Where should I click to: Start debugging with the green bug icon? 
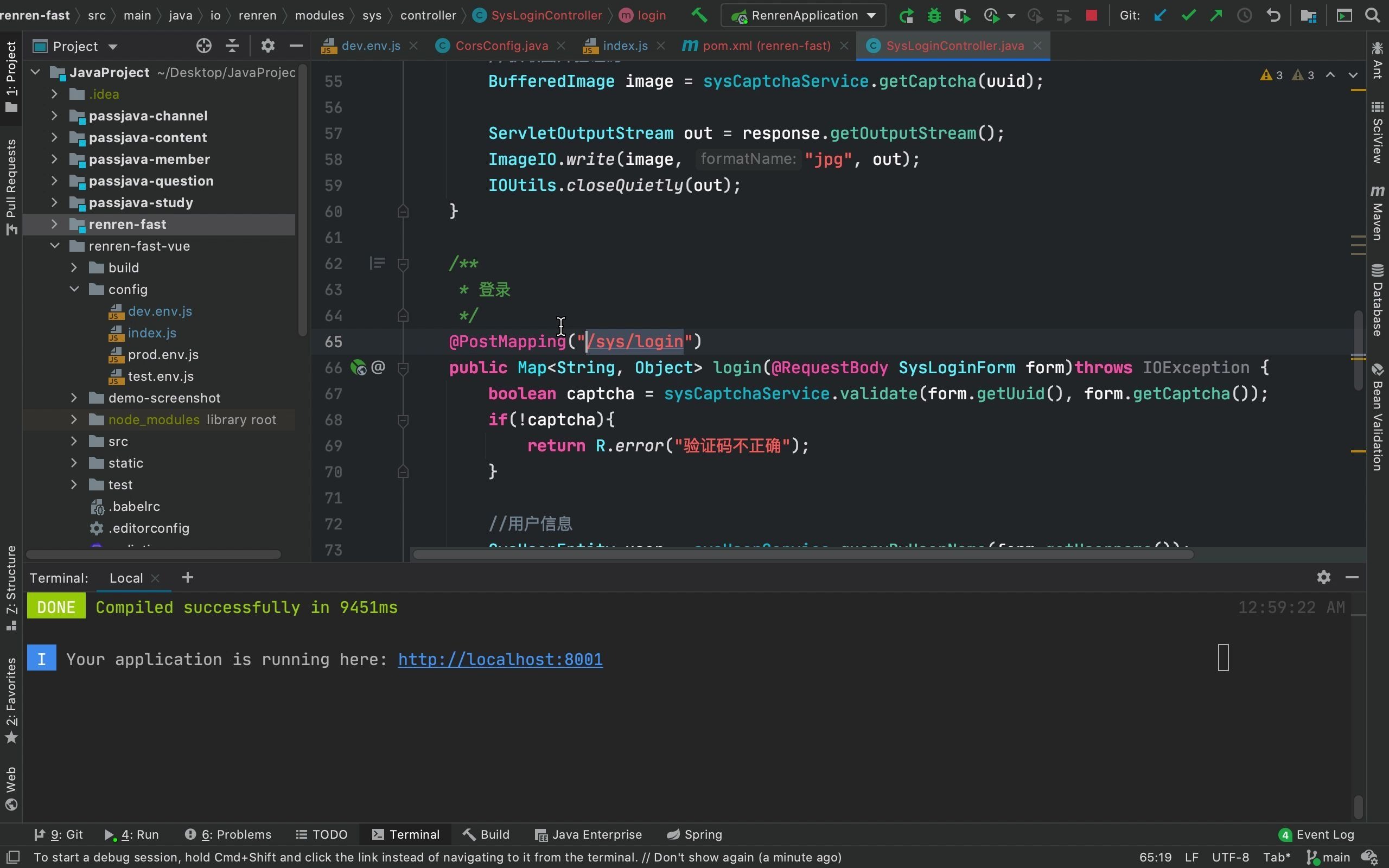click(934, 16)
